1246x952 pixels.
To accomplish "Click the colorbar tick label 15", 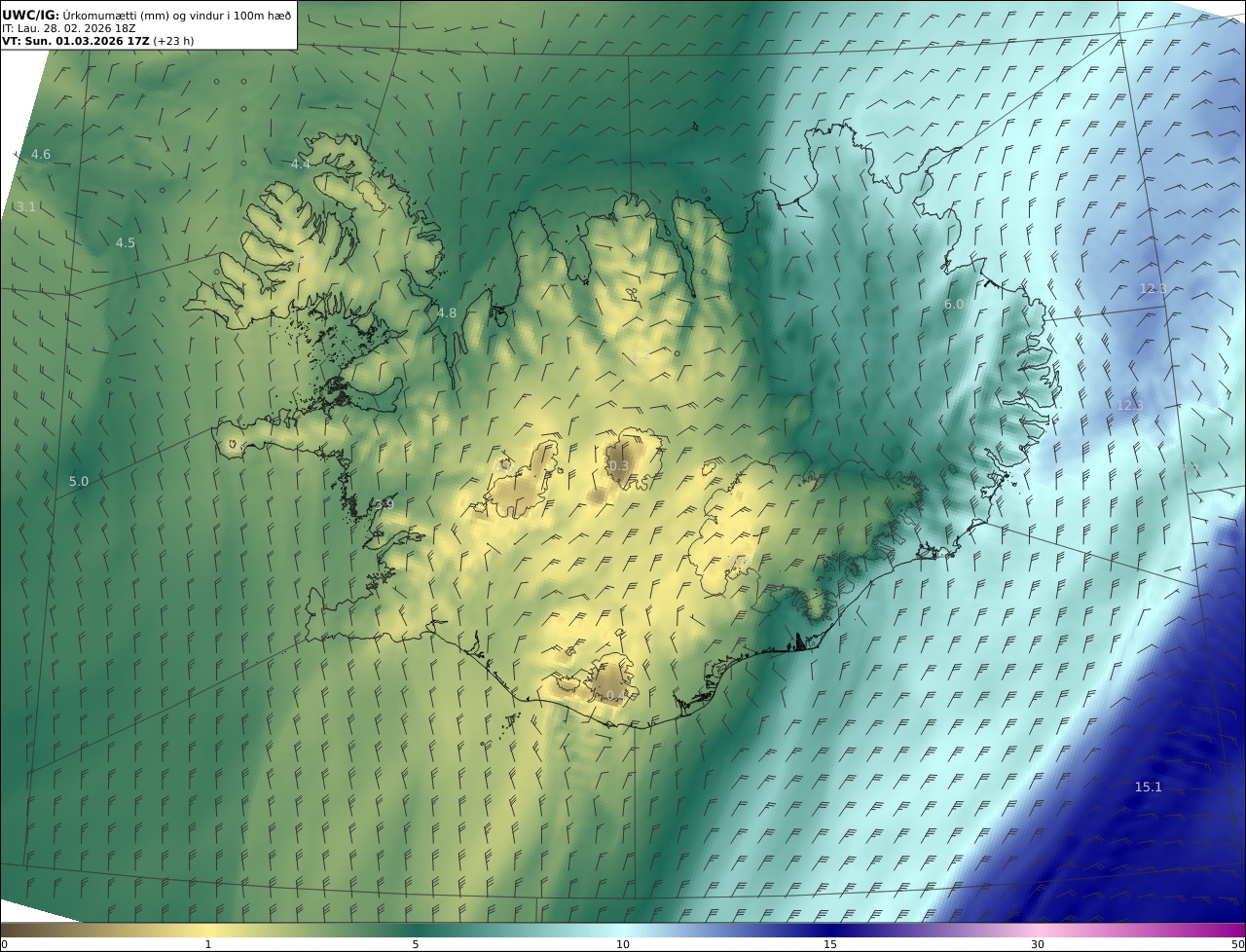I will click(830, 944).
